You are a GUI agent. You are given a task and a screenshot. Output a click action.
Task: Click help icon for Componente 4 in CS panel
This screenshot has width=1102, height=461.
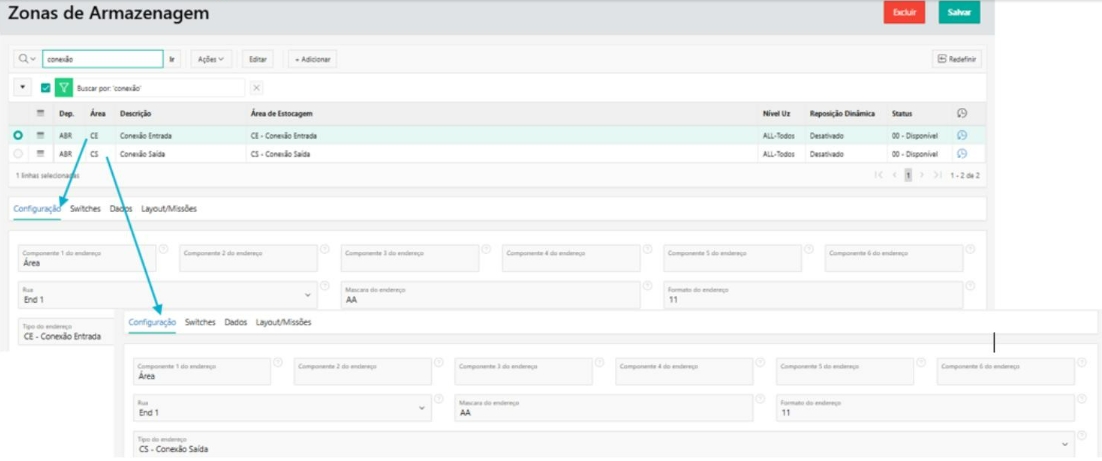tap(761, 362)
